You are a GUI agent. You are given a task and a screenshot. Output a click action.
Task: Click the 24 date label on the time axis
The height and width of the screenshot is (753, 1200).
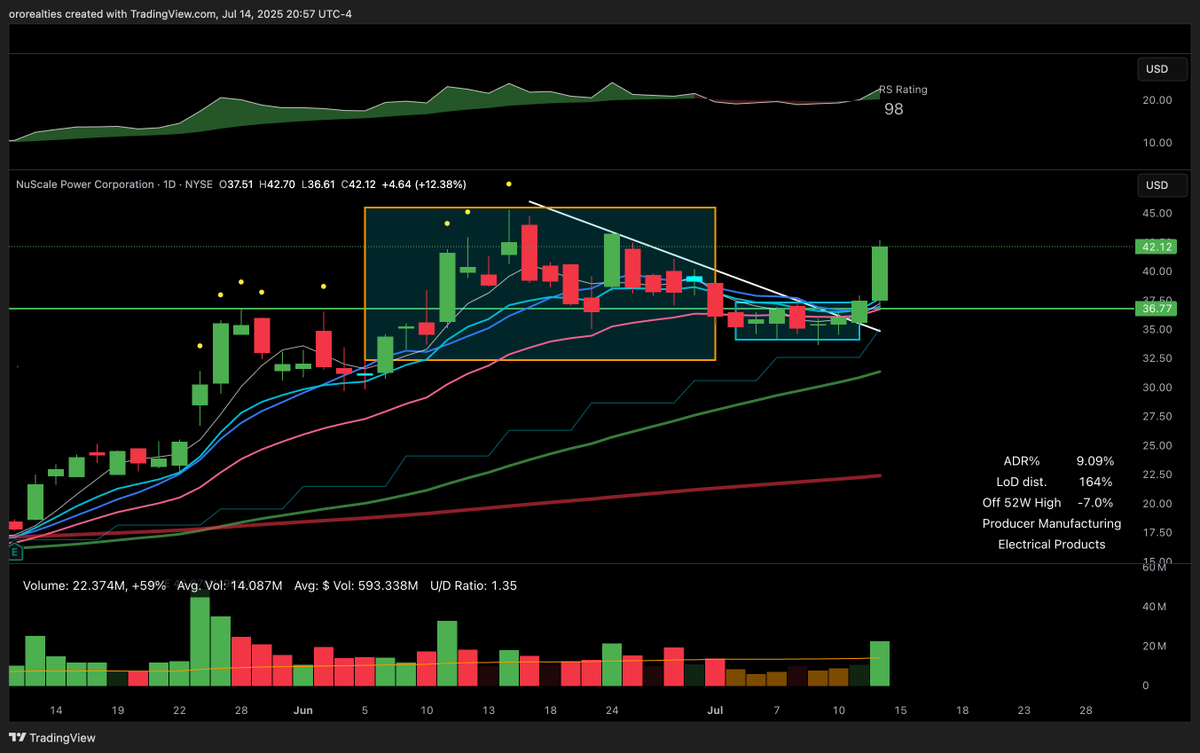click(x=612, y=709)
